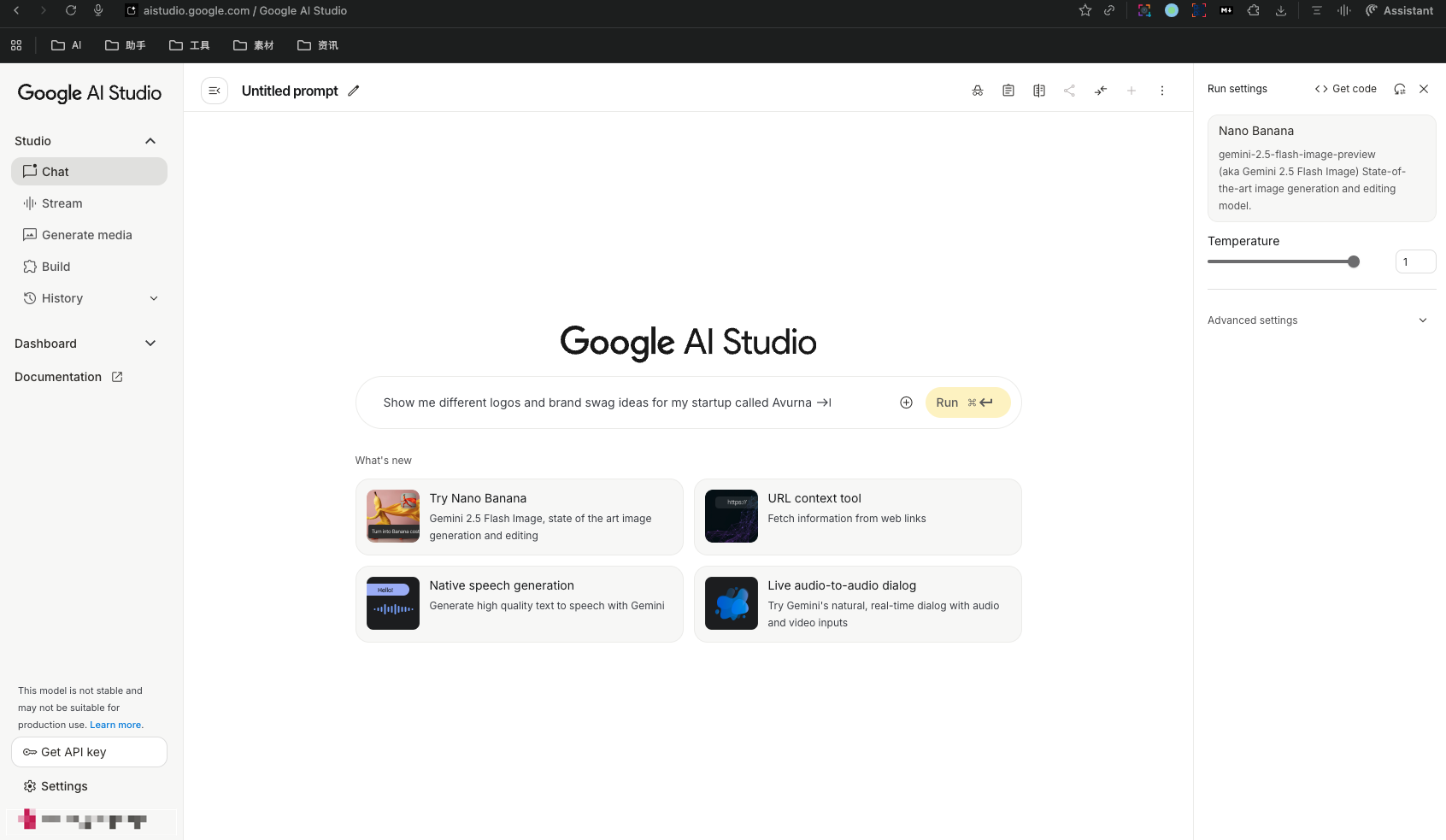Open the extensions puzzle icon

(1254, 10)
